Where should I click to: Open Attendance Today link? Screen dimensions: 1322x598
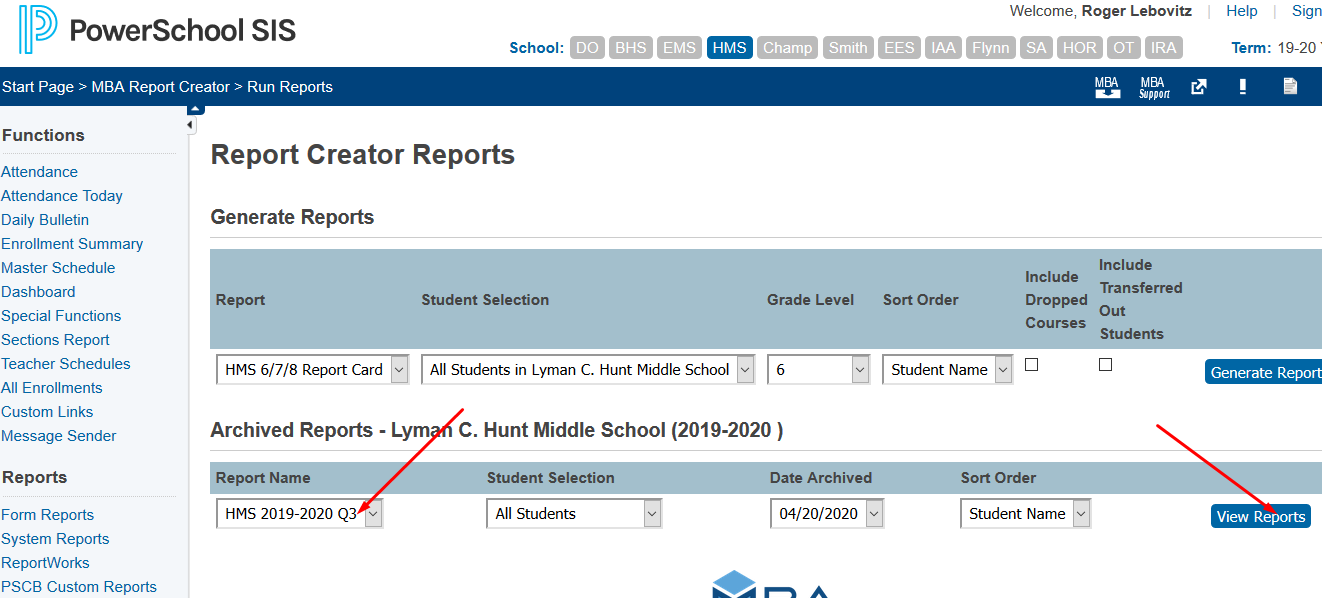62,196
